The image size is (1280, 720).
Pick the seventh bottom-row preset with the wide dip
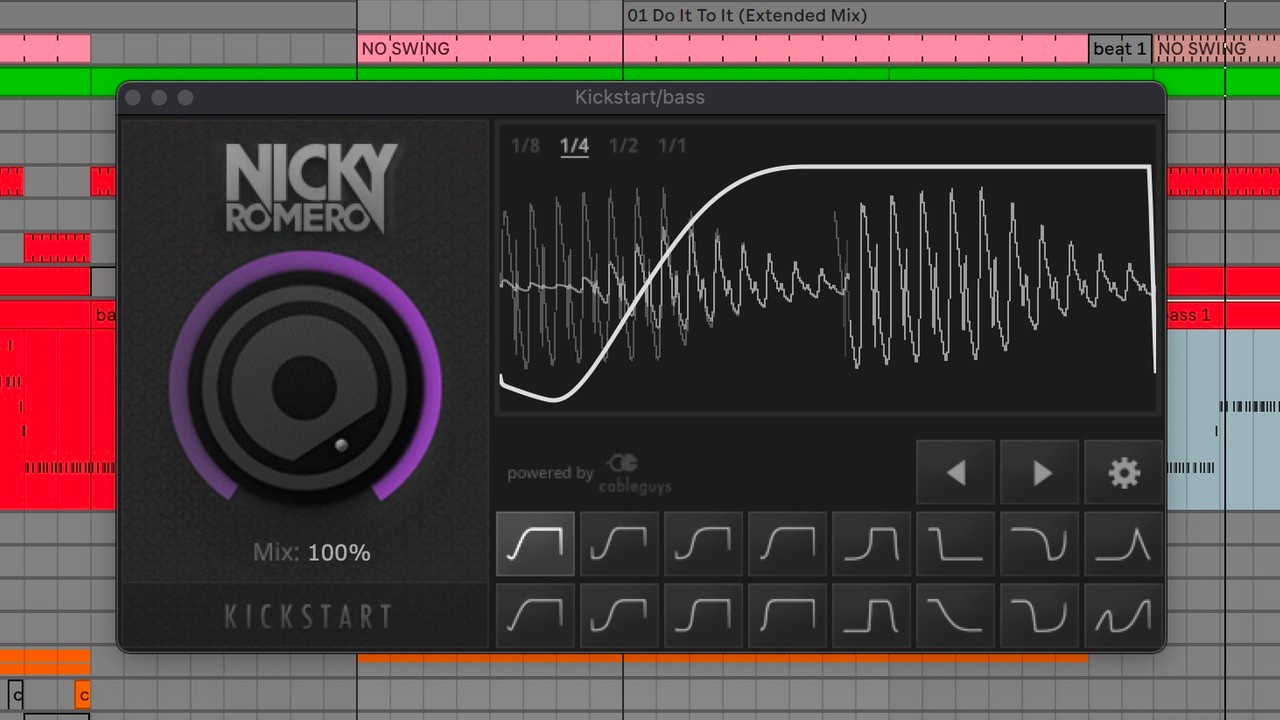[x=1040, y=614]
